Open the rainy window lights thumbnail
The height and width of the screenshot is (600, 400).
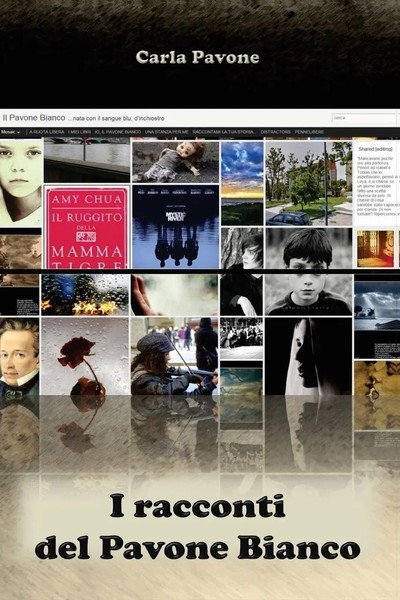tap(85, 295)
